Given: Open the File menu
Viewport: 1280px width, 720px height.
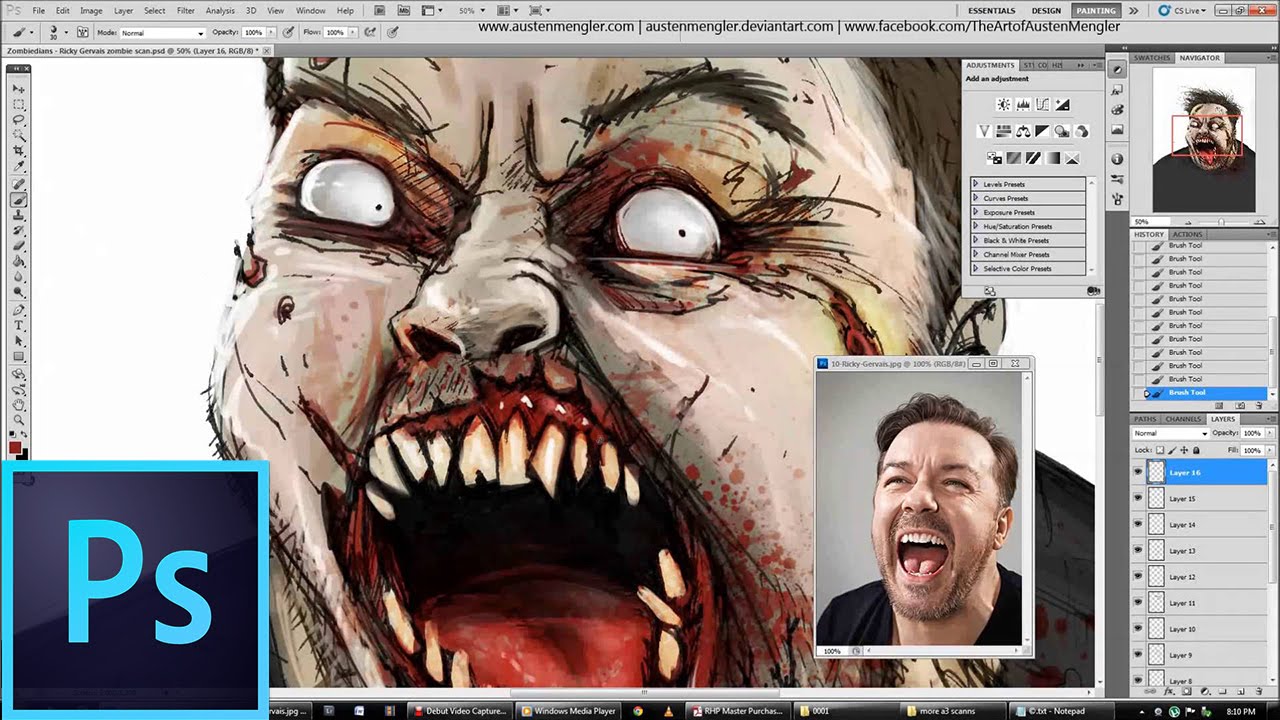Looking at the screenshot, I should (x=38, y=10).
